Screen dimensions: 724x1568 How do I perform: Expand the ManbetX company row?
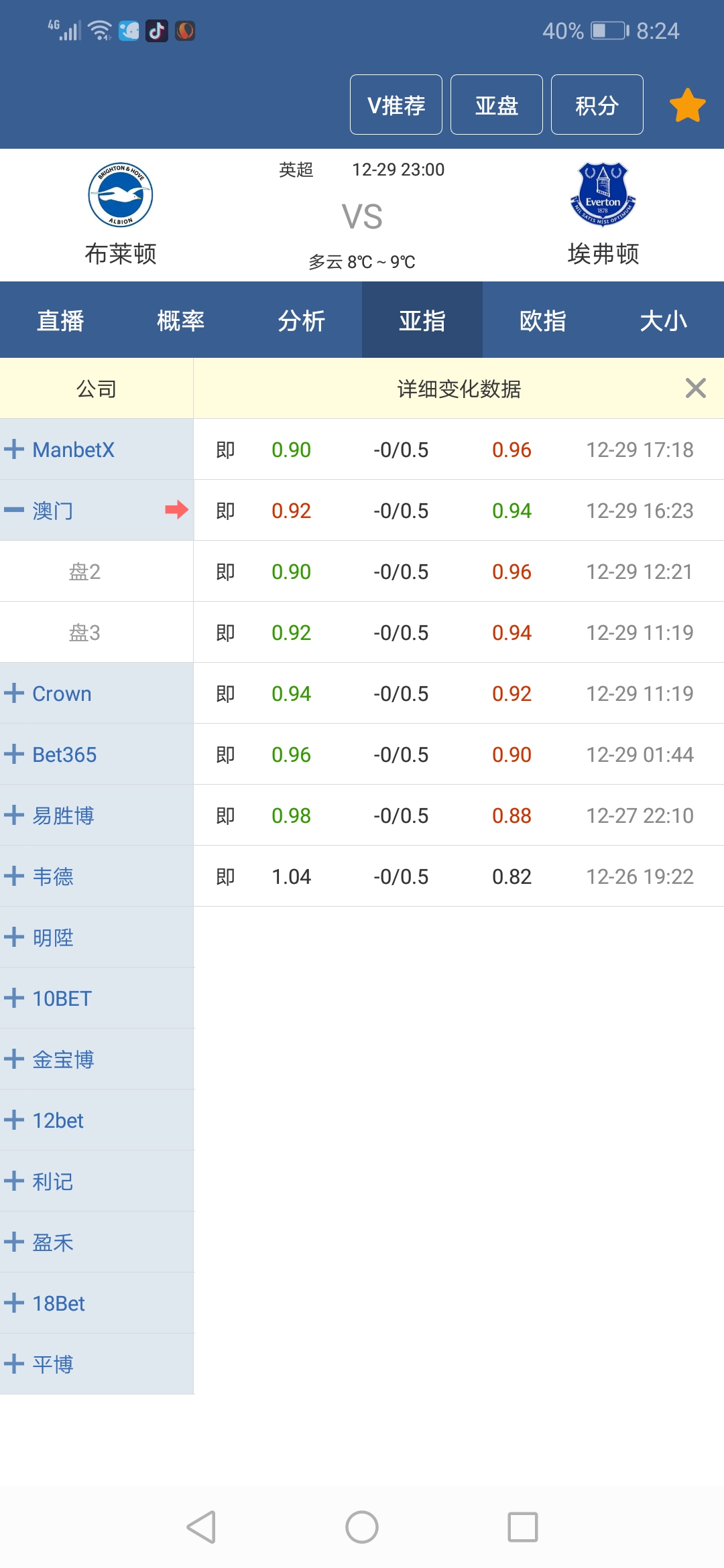coord(15,449)
